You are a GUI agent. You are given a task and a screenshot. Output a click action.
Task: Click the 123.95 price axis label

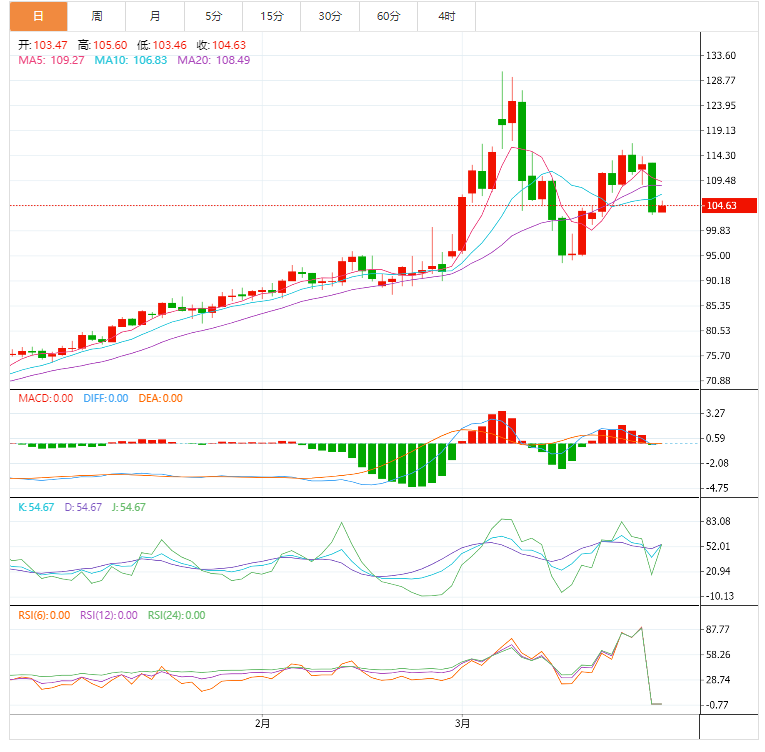tap(721, 105)
